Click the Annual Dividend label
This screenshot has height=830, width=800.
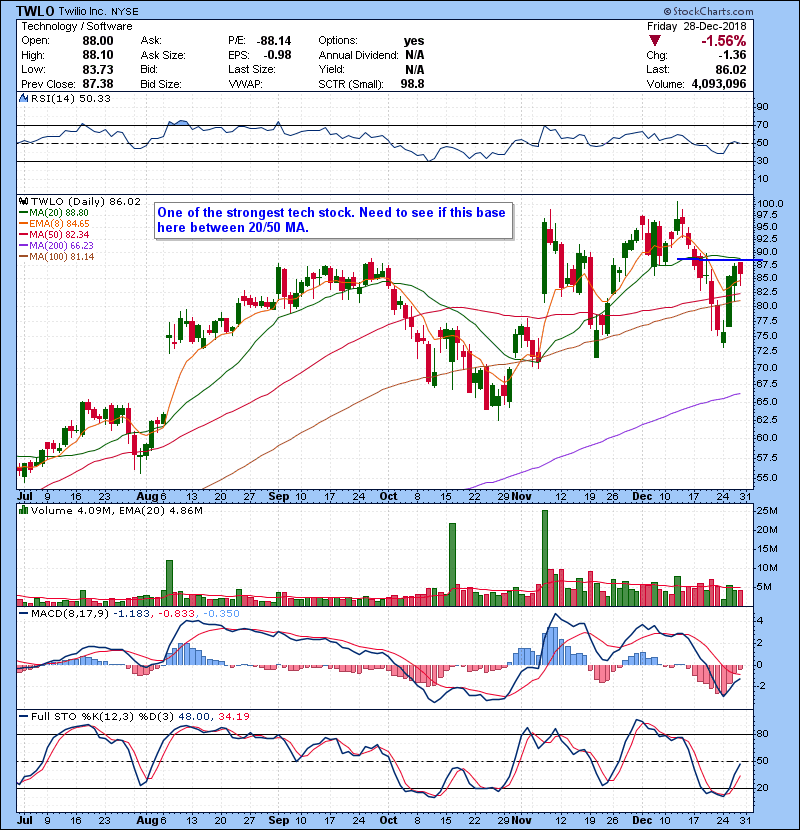click(x=358, y=55)
